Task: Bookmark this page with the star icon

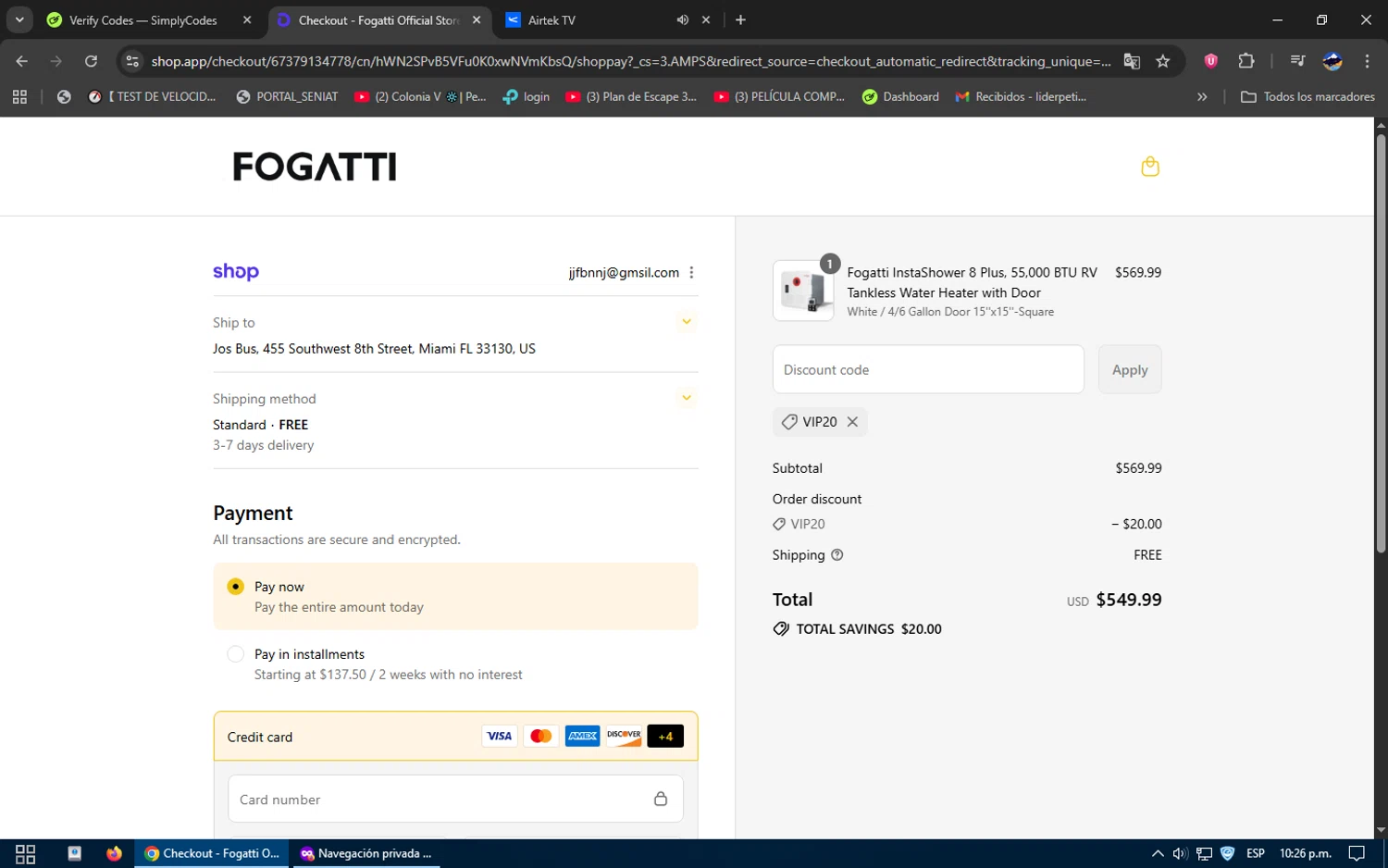Action: pyautogui.click(x=1163, y=61)
